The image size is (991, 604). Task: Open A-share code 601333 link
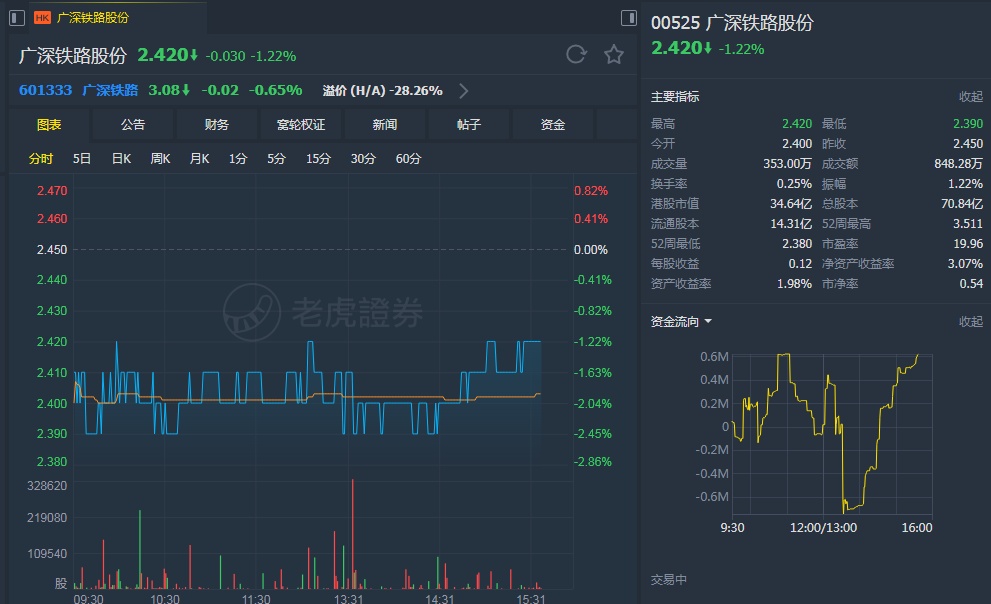(46, 90)
